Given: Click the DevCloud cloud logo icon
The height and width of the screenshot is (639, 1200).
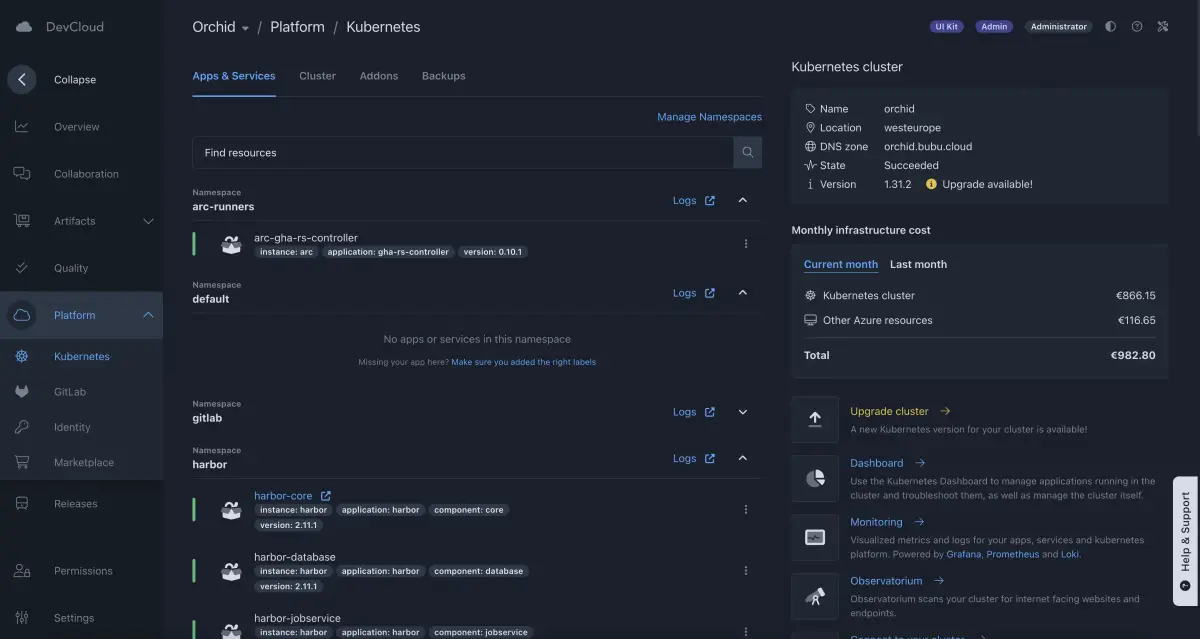Looking at the screenshot, I should [x=24, y=27].
